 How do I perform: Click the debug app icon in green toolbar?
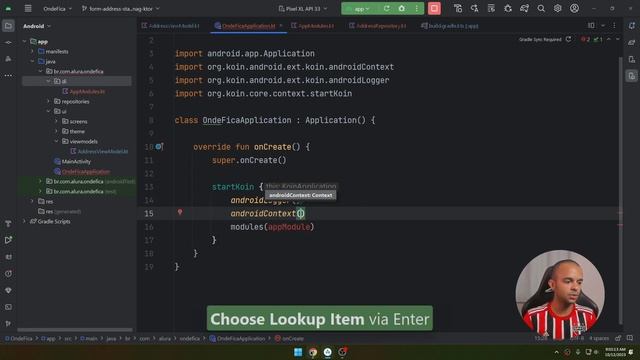pyautogui.click(x=402, y=8)
